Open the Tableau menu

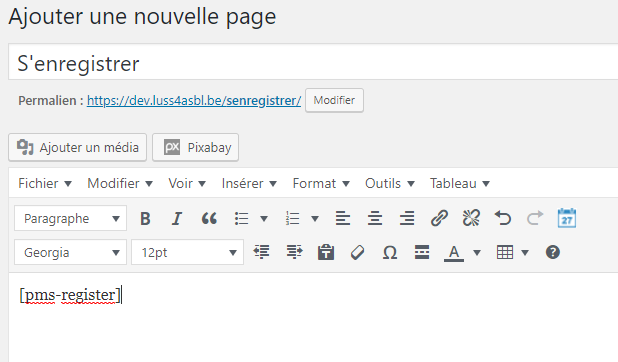point(460,183)
